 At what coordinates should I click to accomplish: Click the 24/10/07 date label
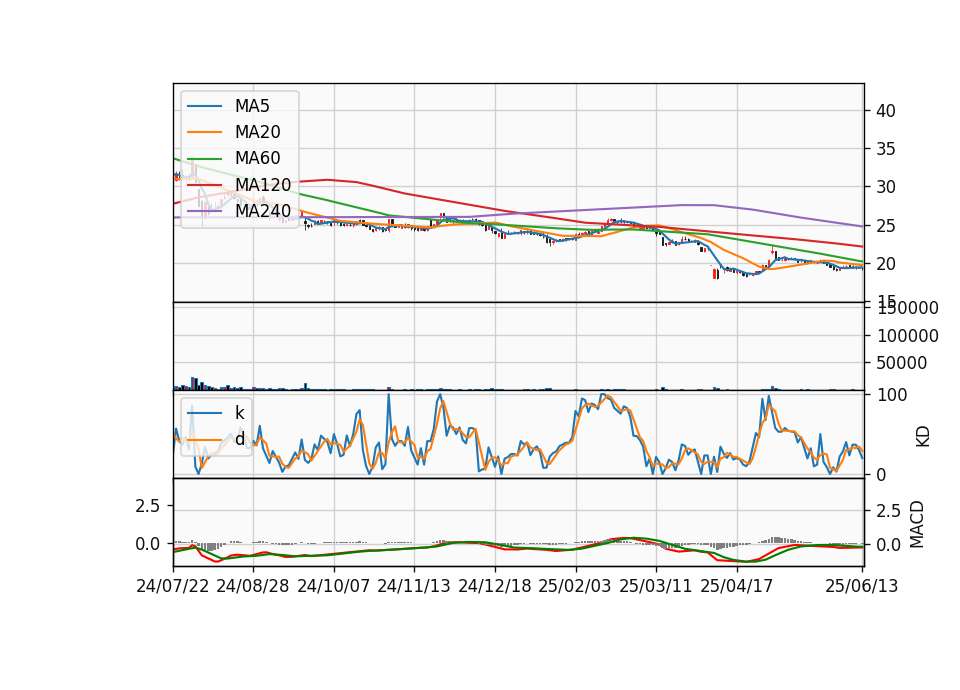334,586
